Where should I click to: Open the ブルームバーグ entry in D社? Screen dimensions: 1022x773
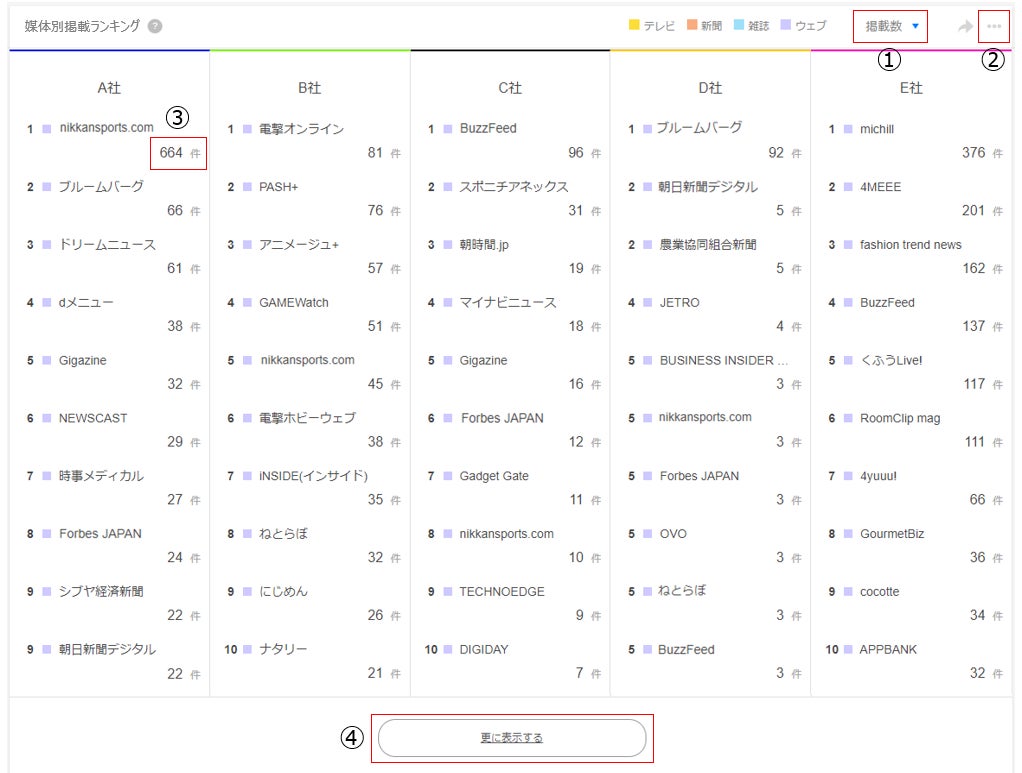point(699,128)
